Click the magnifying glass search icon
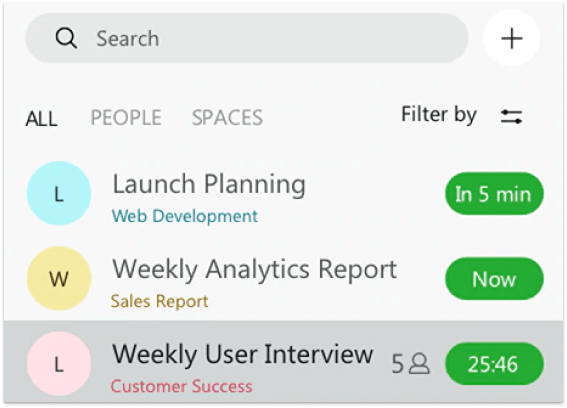567x408 pixels. [x=66, y=38]
